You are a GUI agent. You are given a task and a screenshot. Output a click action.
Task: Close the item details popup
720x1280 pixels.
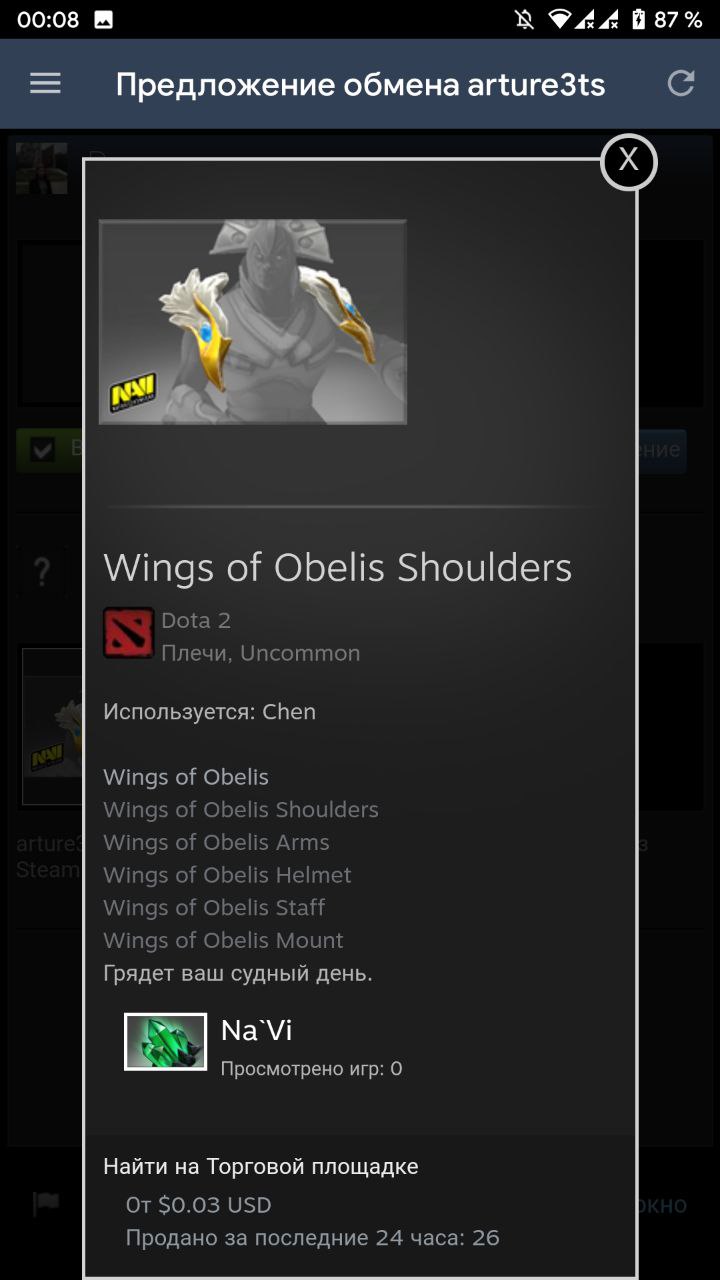click(628, 161)
